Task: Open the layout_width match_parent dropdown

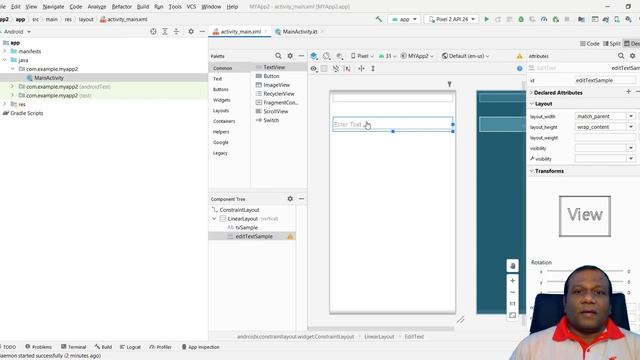Action: pyautogui.click(x=631, y=116)
